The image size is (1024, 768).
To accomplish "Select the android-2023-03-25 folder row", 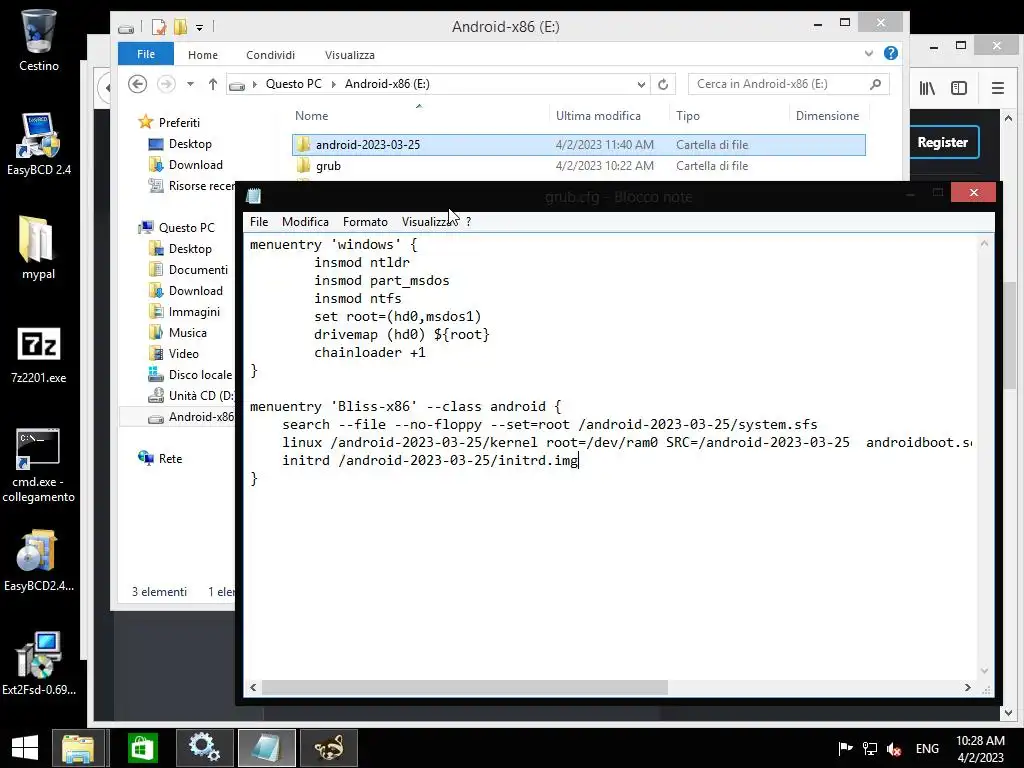I will click(579, 144).
